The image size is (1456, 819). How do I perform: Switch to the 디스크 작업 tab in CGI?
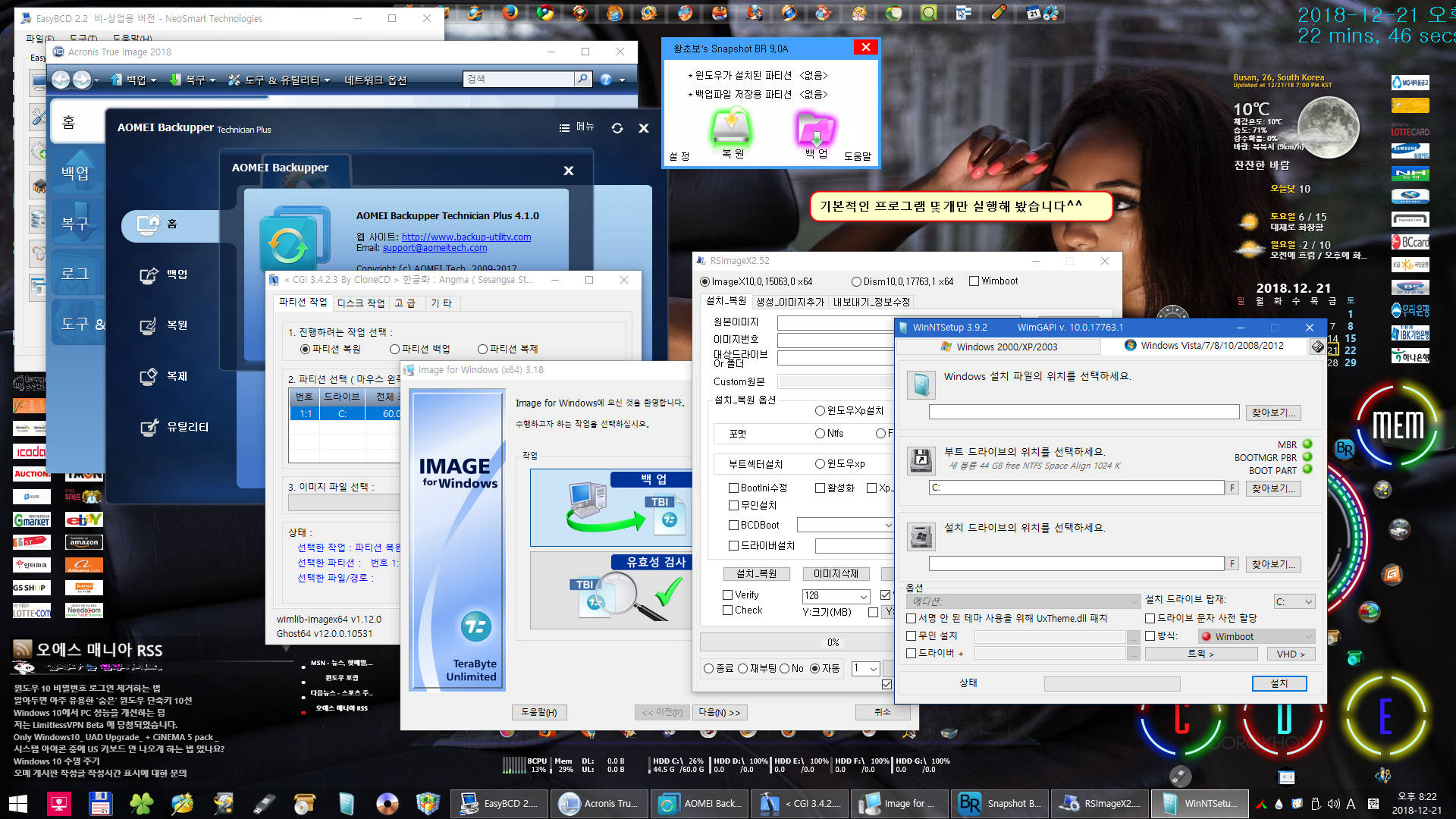(x=361, y=303)
